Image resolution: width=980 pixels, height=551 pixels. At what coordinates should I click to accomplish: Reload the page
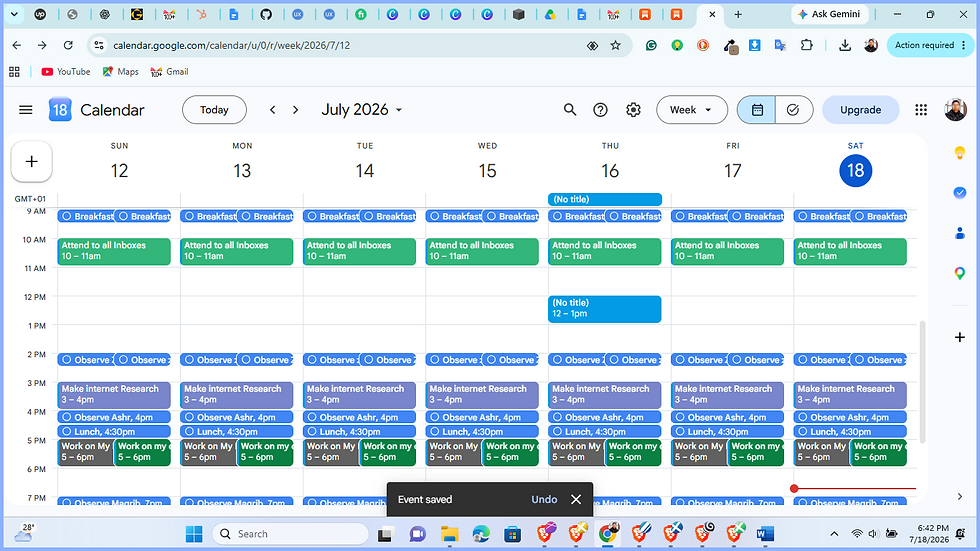(x=68, y=45)
